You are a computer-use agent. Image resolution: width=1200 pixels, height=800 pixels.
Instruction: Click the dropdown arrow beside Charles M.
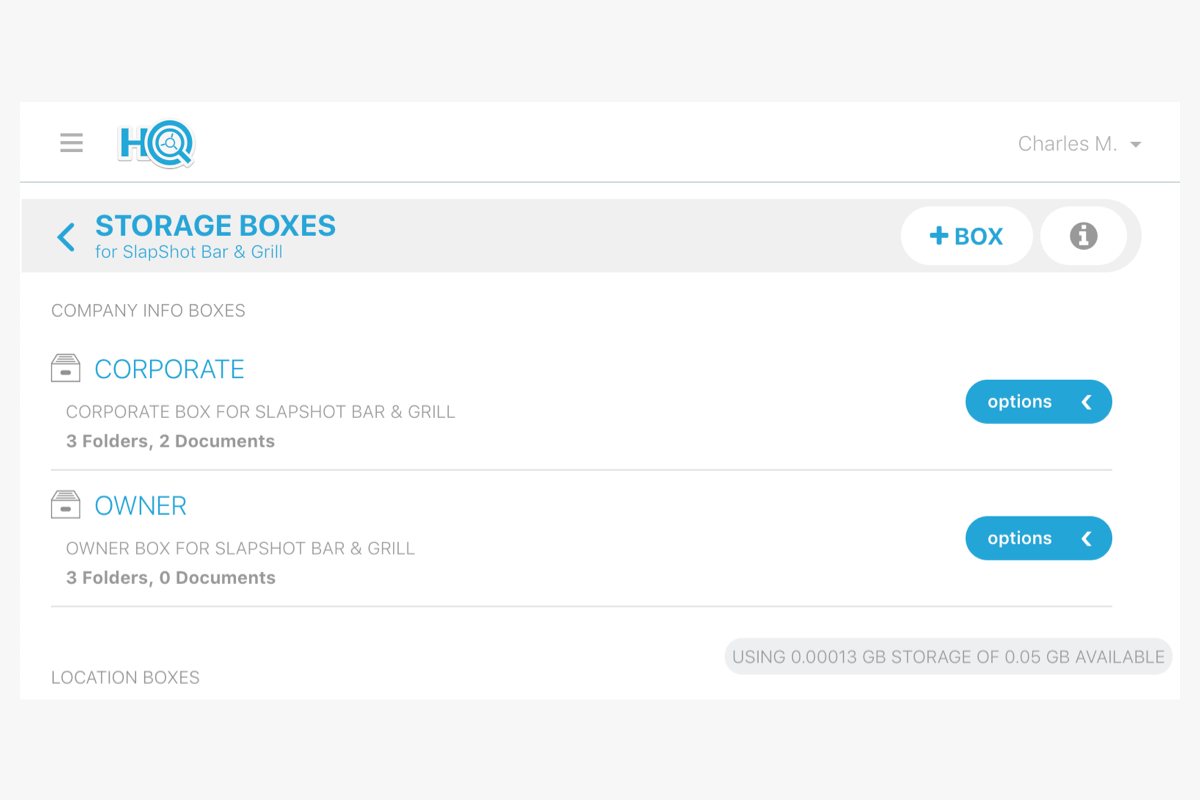point(1136,144)
